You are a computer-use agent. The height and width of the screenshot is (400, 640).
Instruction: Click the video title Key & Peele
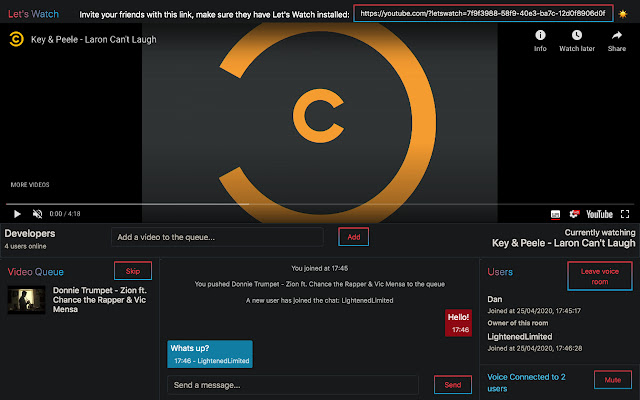click(x=93, y=40)
